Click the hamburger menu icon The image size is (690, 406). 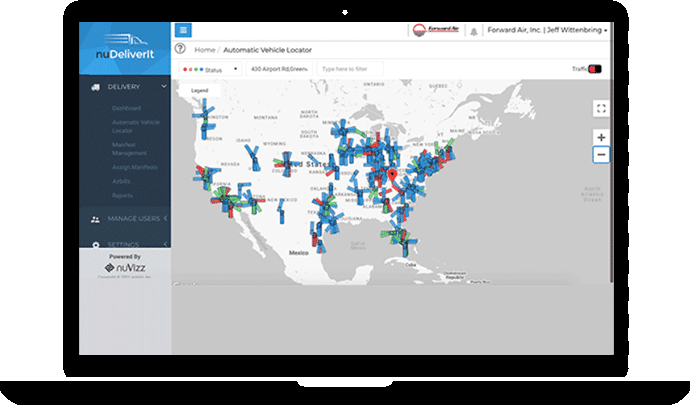point(182,30)
